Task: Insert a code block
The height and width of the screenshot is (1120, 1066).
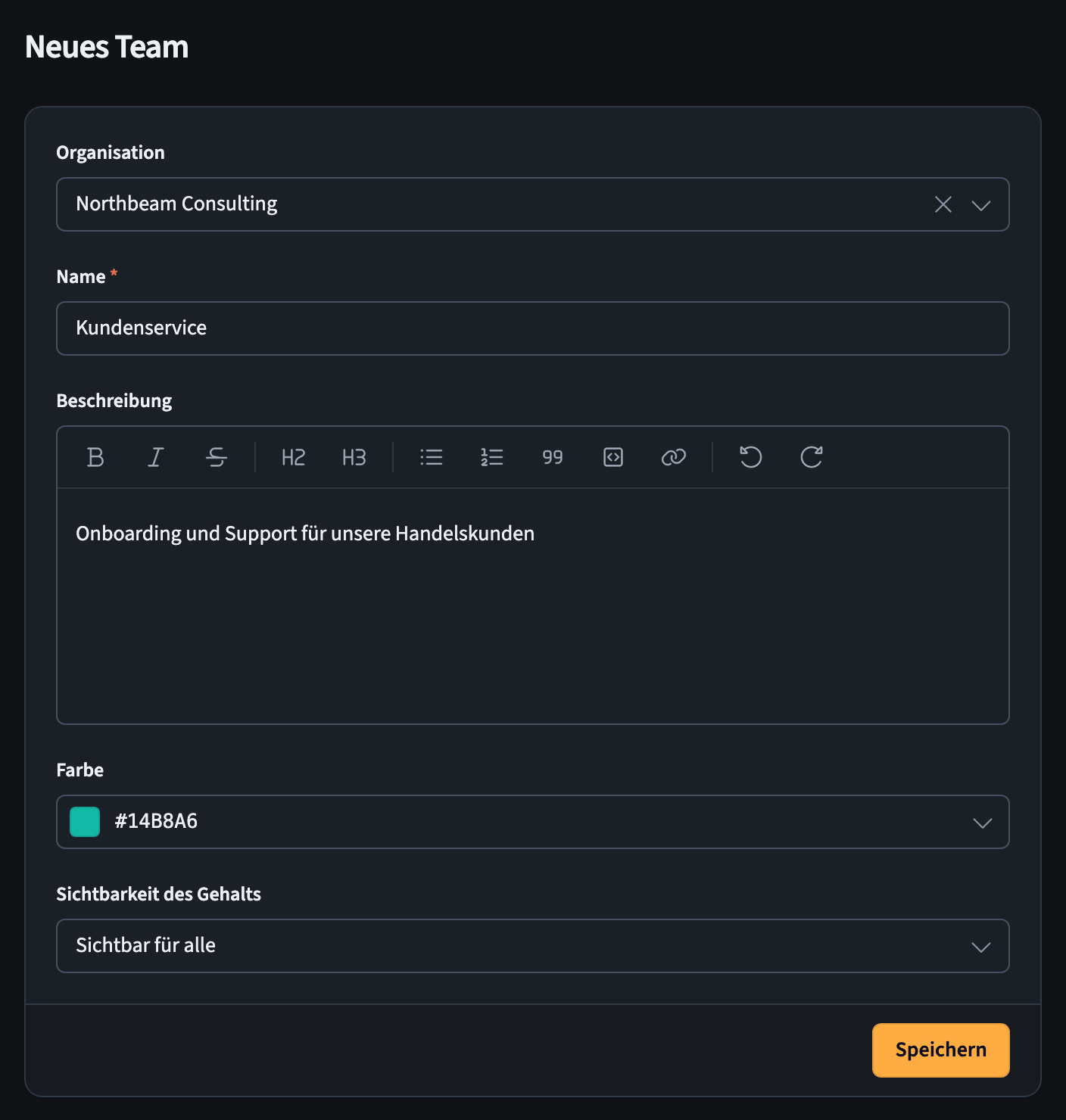Action: [613, 457]
